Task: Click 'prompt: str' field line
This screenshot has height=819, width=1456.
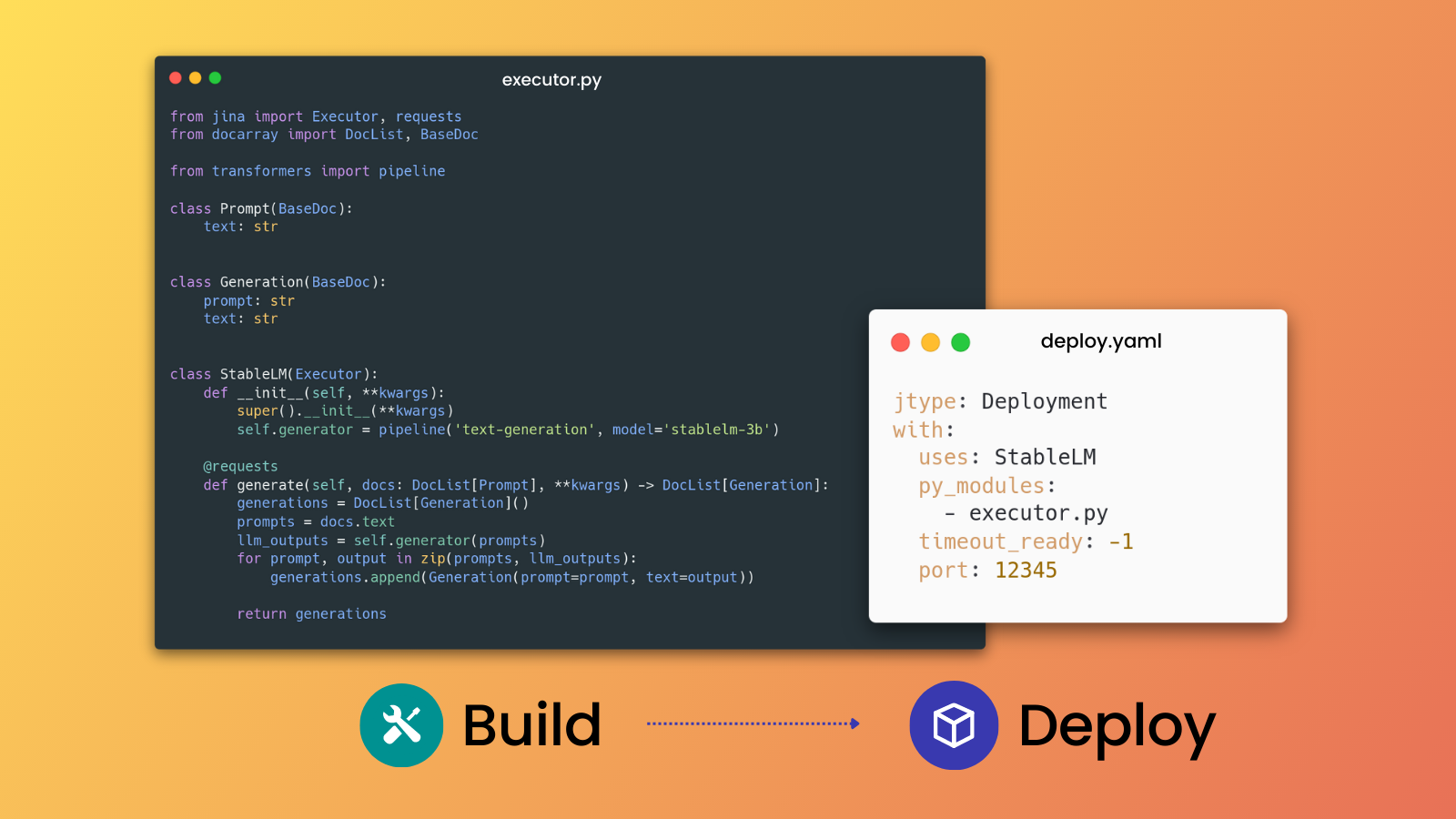Action: point(249,301)
